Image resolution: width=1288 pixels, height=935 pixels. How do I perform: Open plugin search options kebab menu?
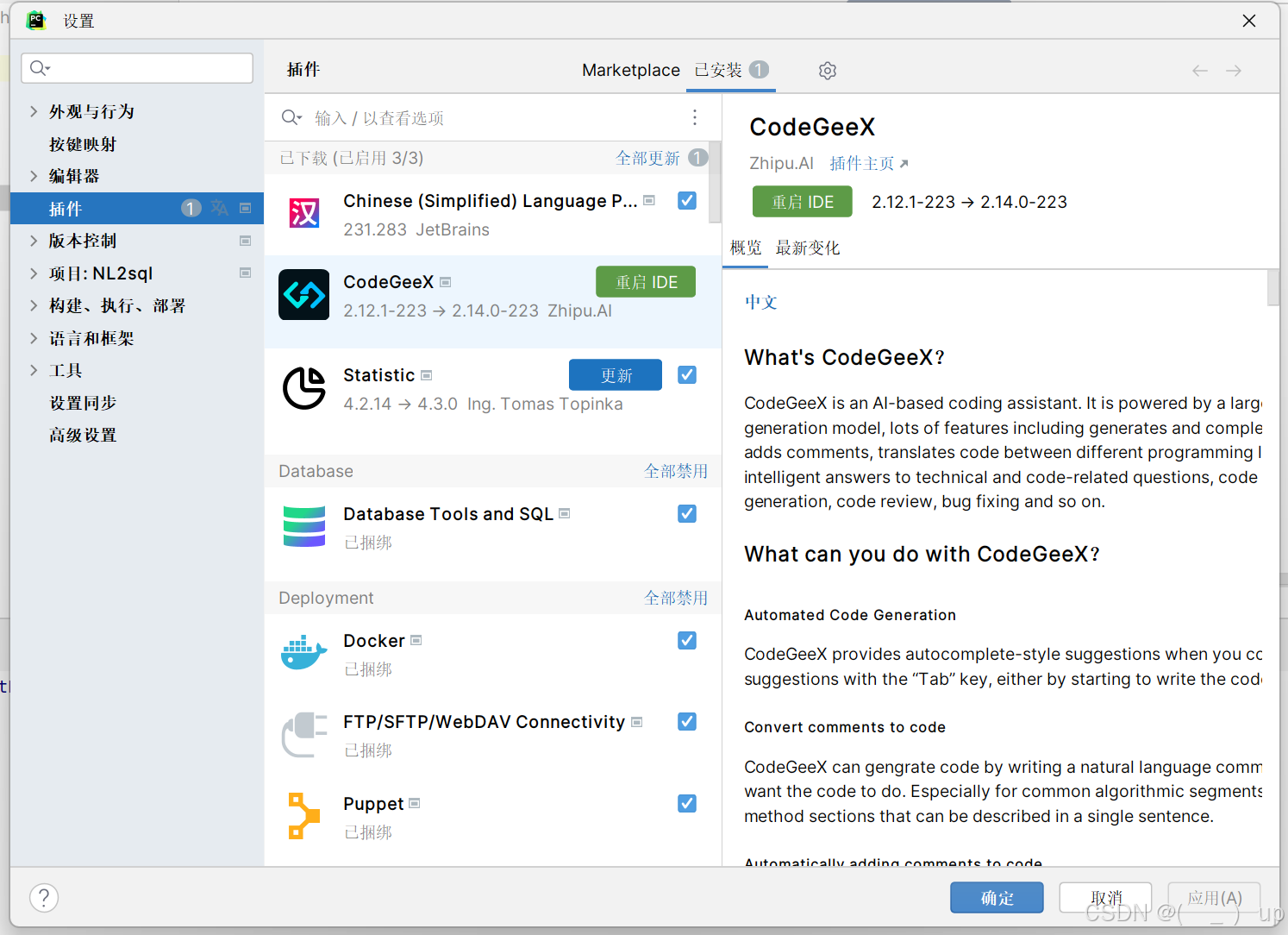[x=695, y=117]
